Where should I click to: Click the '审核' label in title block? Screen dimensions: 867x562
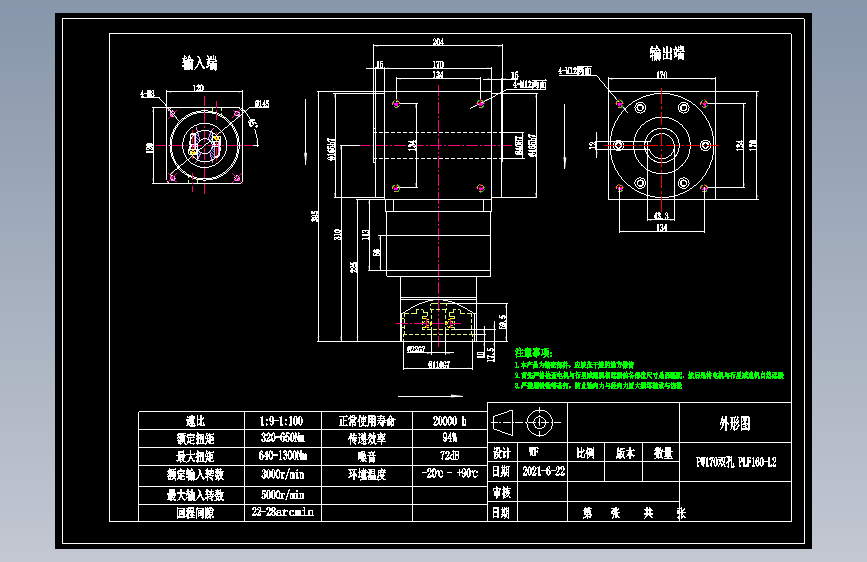click(502, 492)
